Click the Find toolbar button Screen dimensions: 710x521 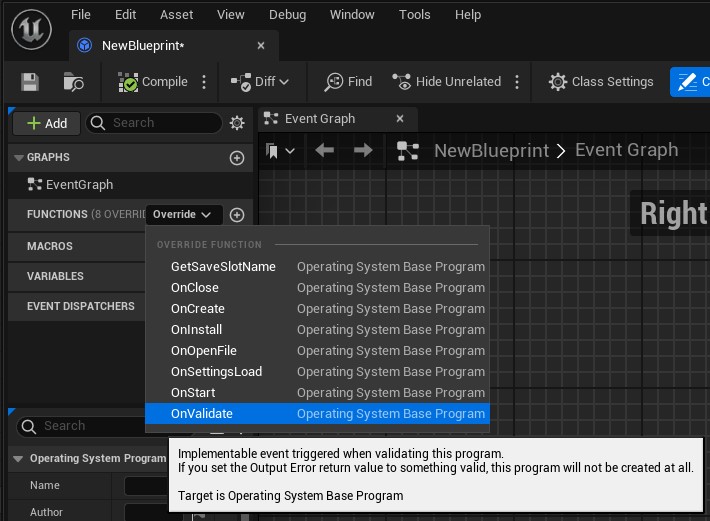click(348, 82)
